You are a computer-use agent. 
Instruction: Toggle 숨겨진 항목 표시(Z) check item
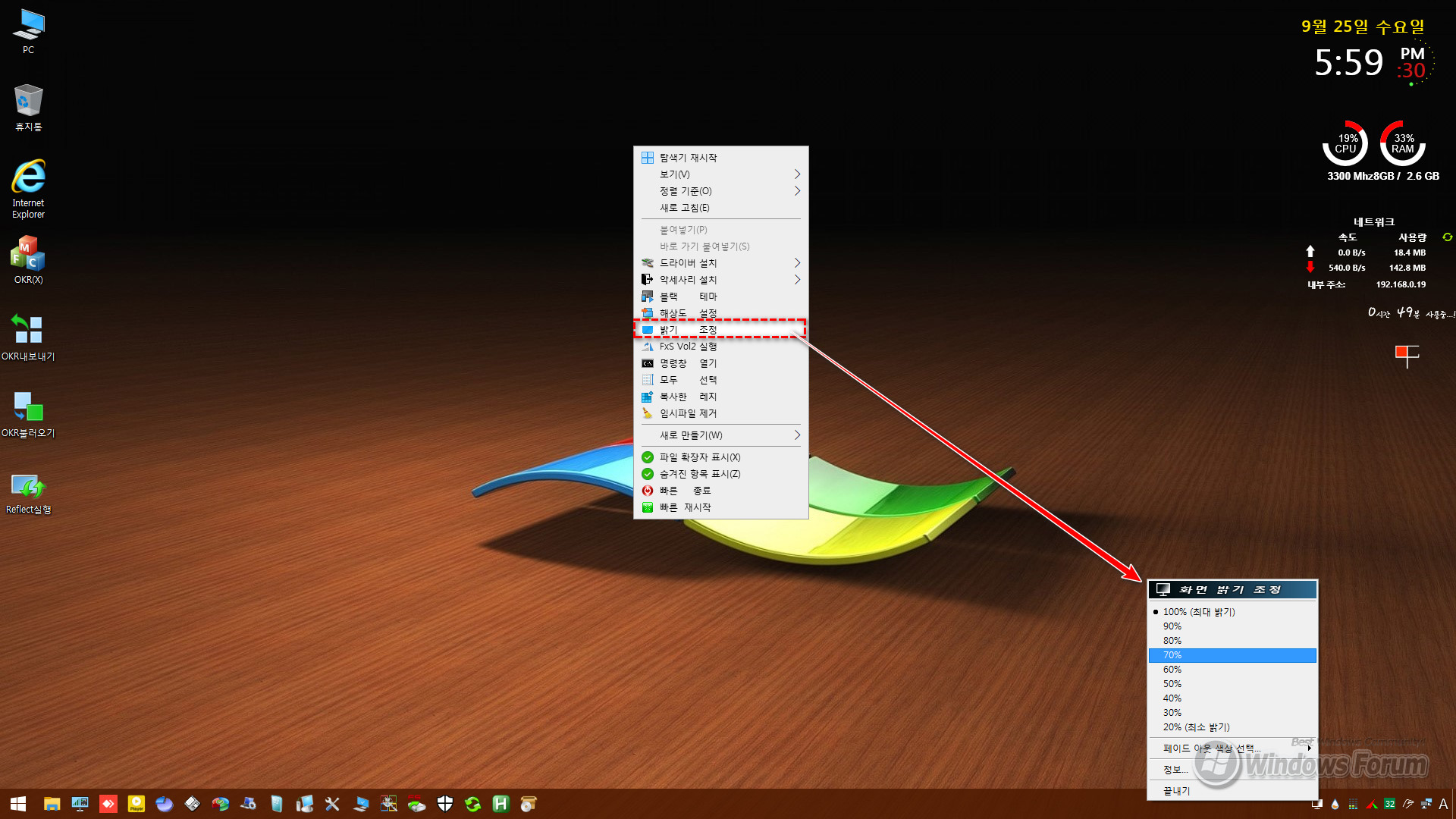(720, 474)
